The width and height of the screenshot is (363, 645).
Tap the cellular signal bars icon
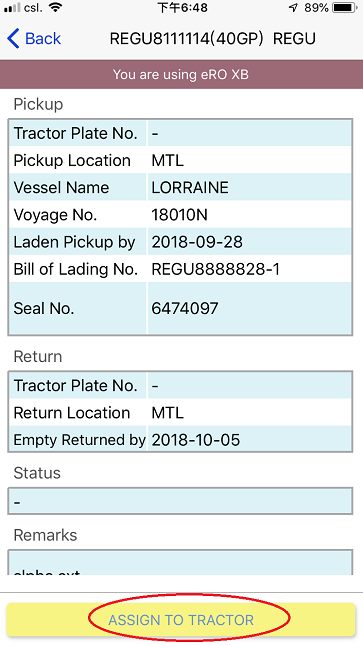click(12, 8)
